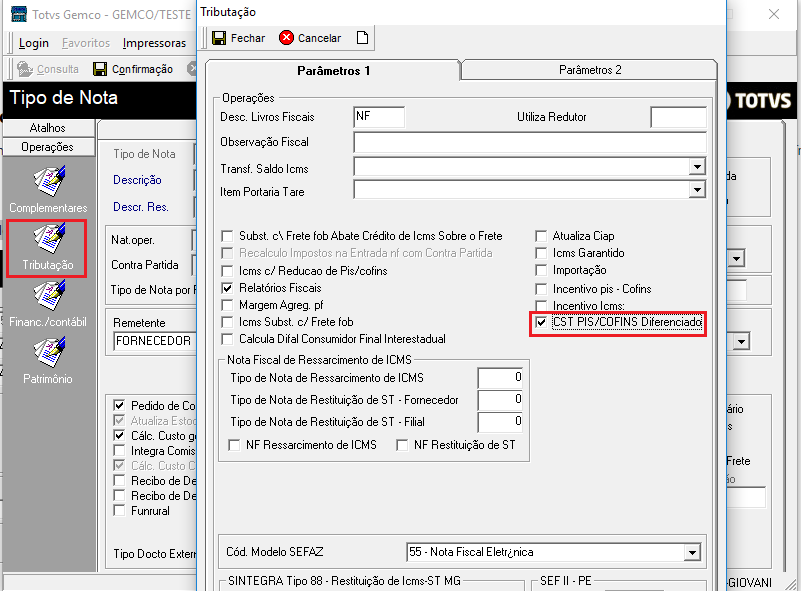
Task: Click the Cancelar button label
Action: pos(319,38)
